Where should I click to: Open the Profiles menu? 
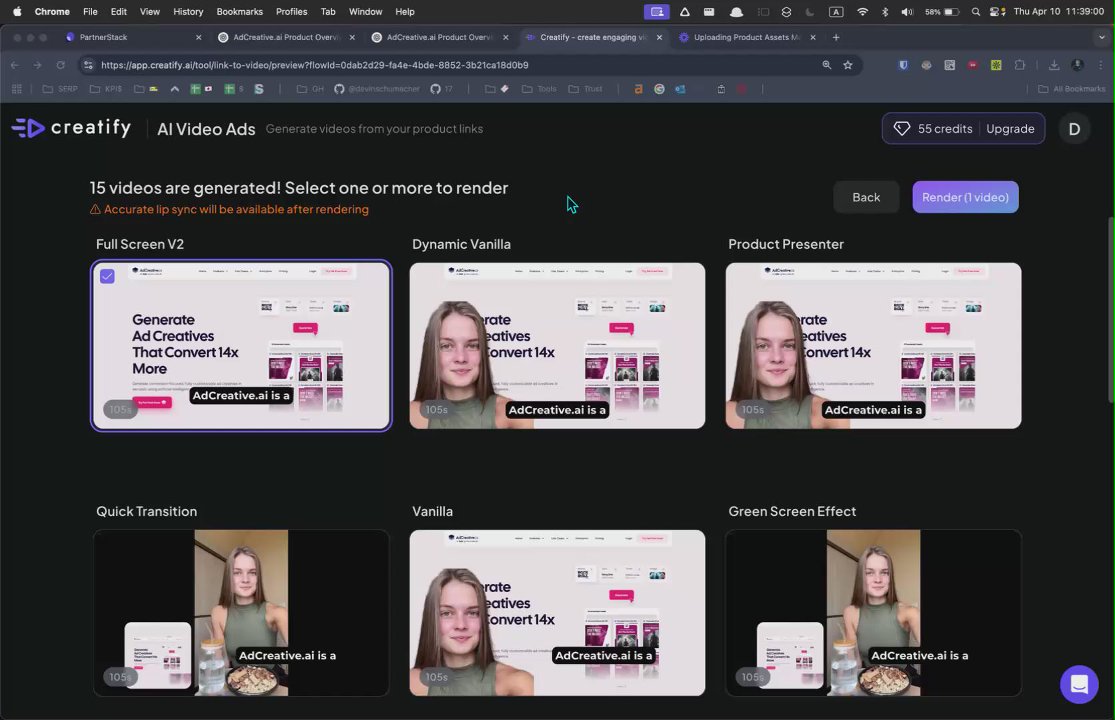(292, 11)
